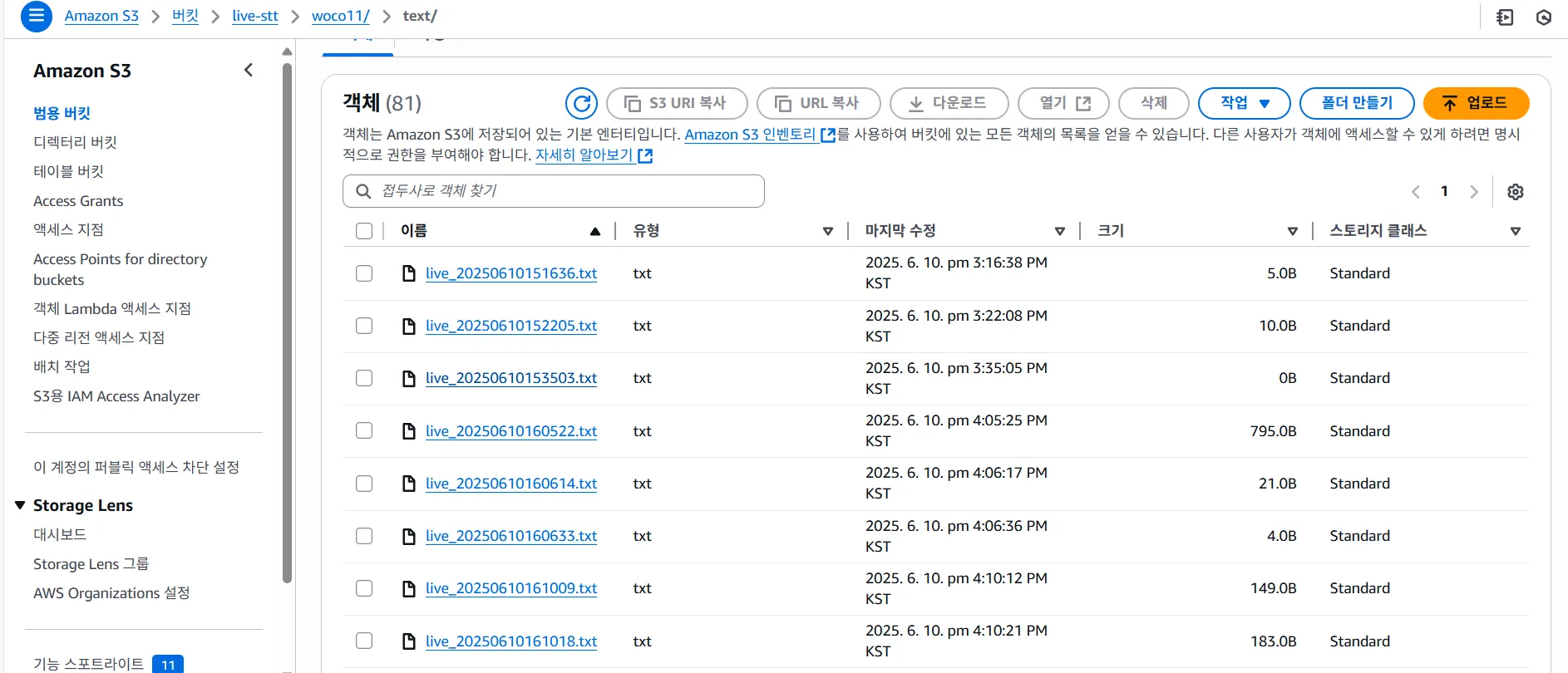Screen dimensions: 1568x673
Task: Go to the next page arrow
Action: click(x=1473, y=192)
